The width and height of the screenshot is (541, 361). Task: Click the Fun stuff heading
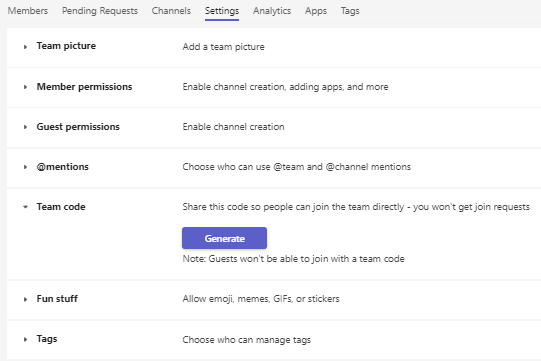57,299
